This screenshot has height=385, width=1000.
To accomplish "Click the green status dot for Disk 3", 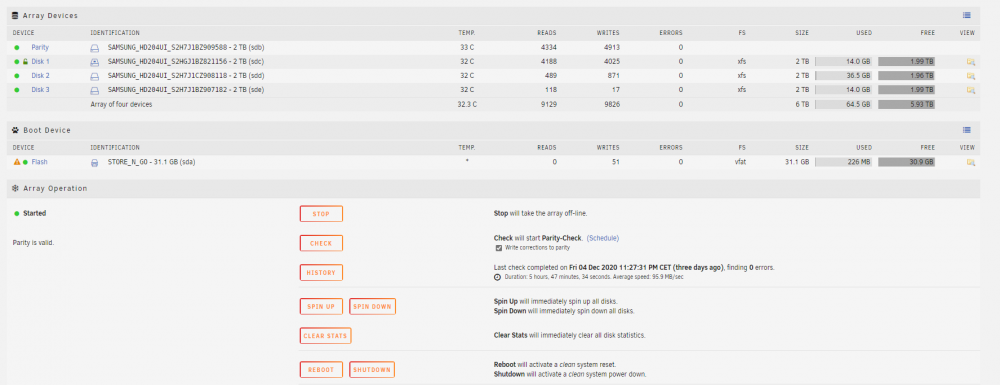I will (x=17, y=90).
